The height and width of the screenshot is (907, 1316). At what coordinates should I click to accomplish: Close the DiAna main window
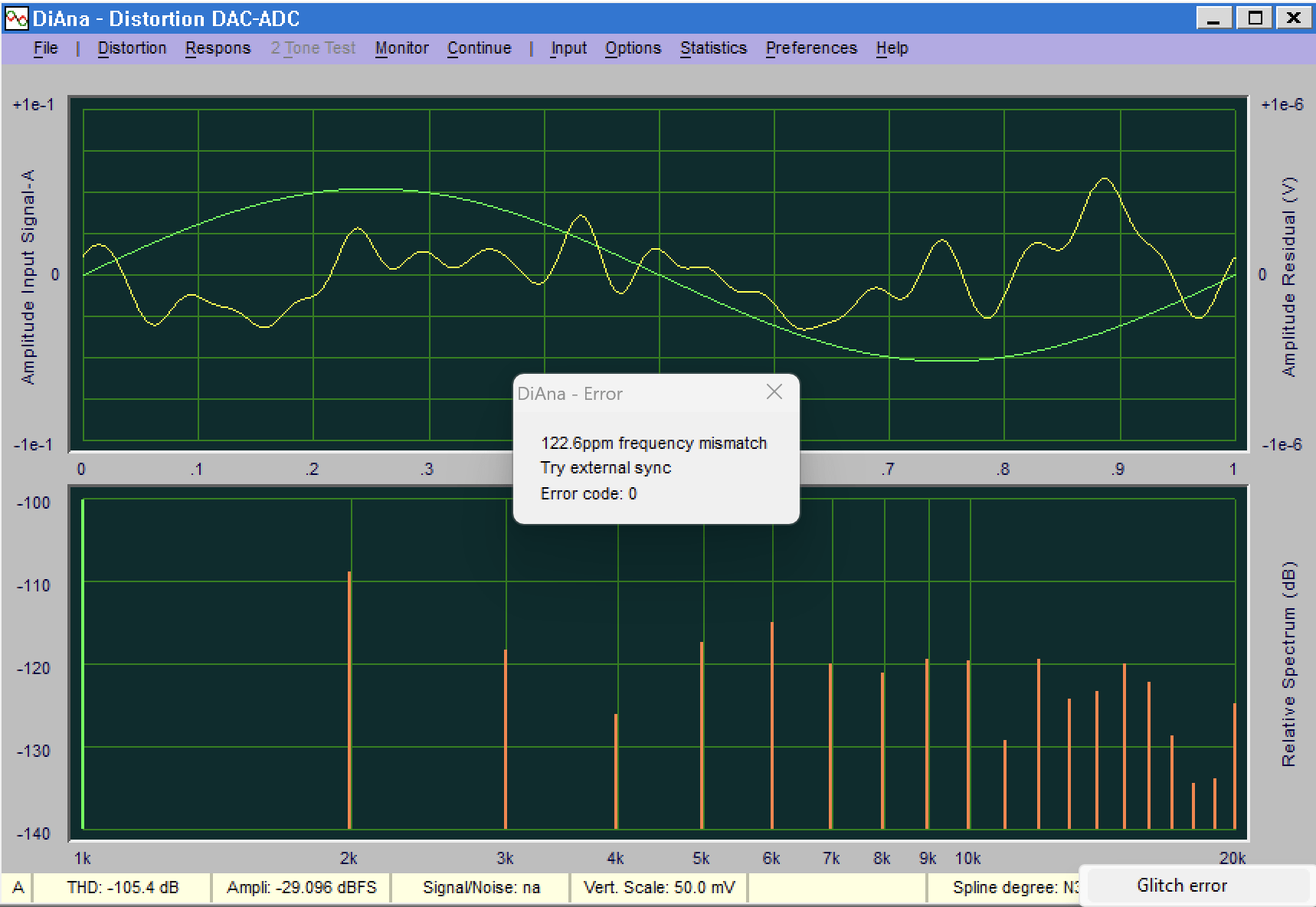(1294, 18)
